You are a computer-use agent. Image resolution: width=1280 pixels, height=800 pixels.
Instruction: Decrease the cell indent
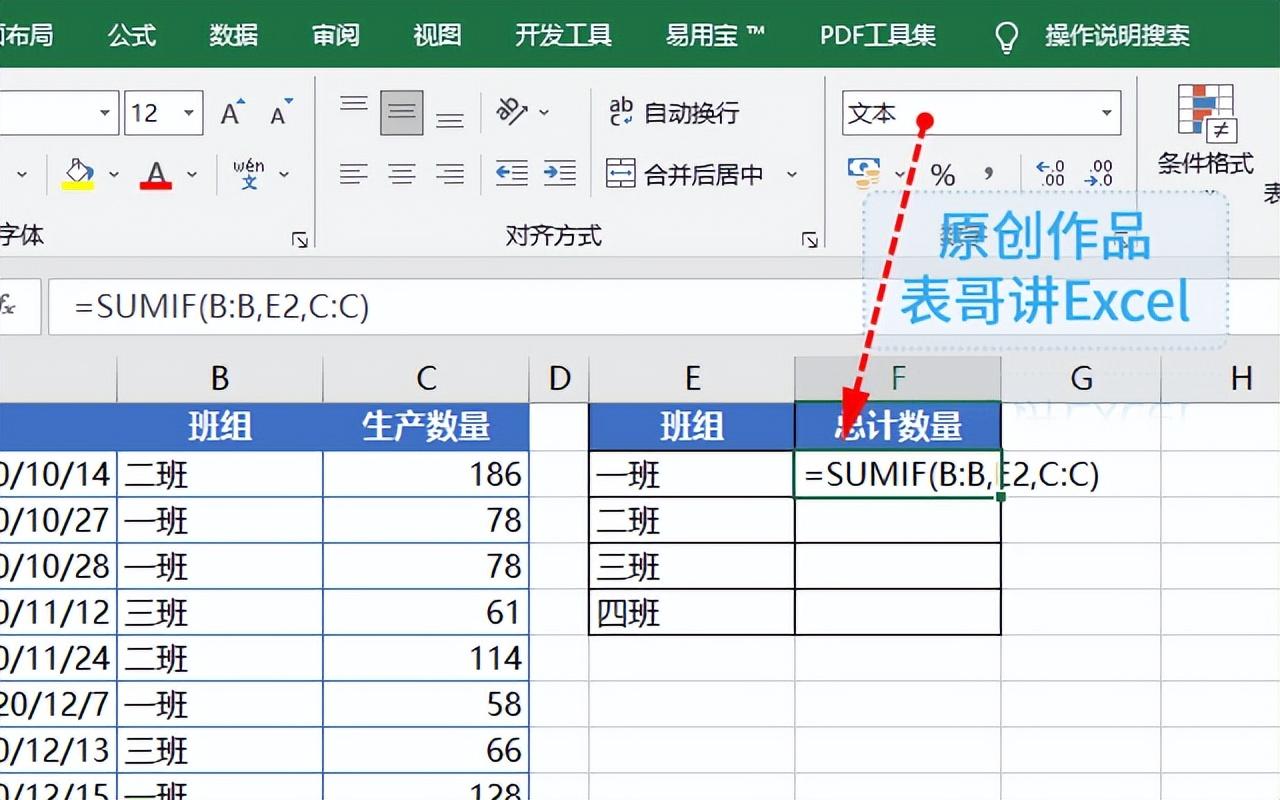coord(512,174)
